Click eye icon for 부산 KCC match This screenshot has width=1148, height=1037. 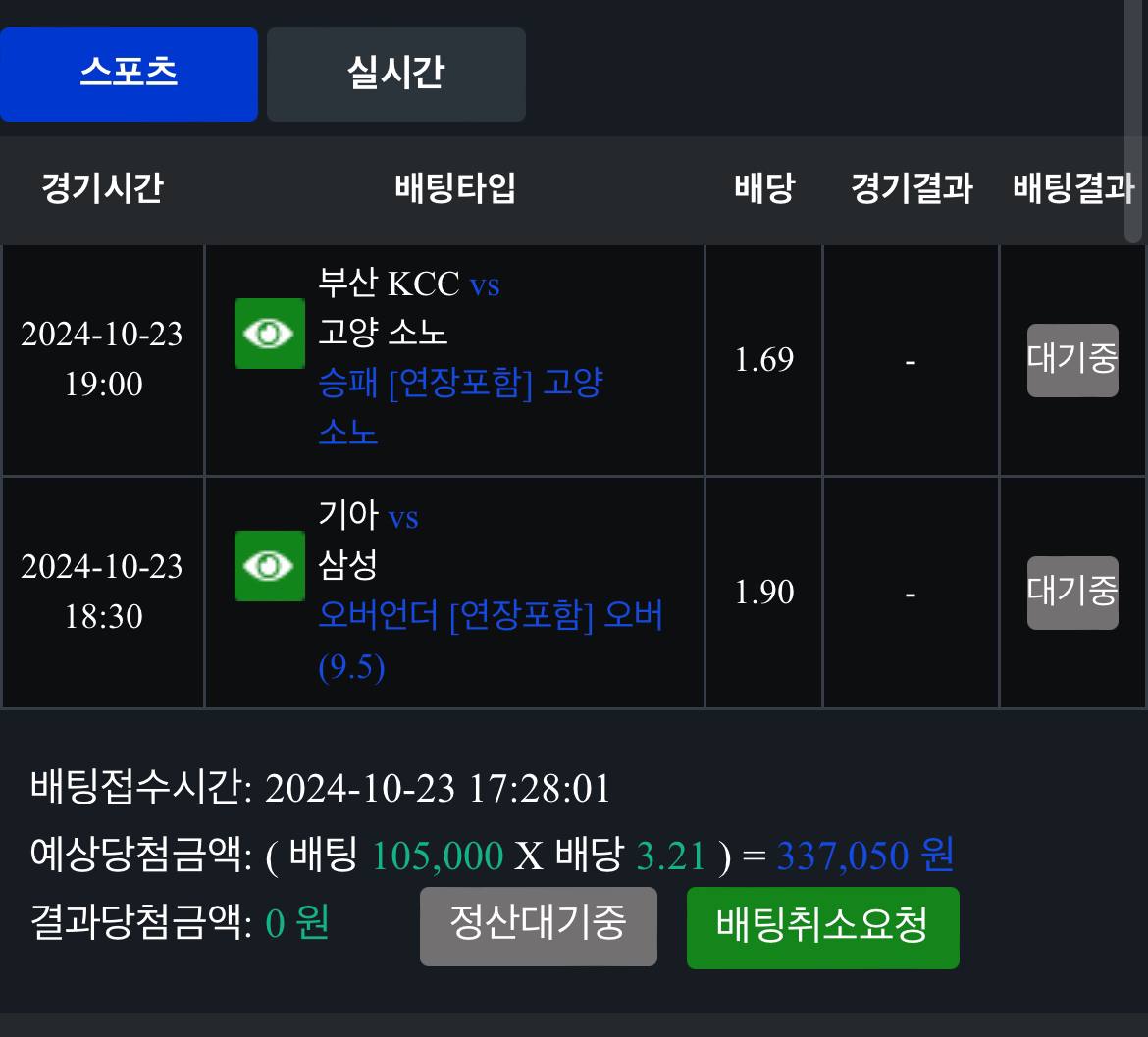[270, 334]
